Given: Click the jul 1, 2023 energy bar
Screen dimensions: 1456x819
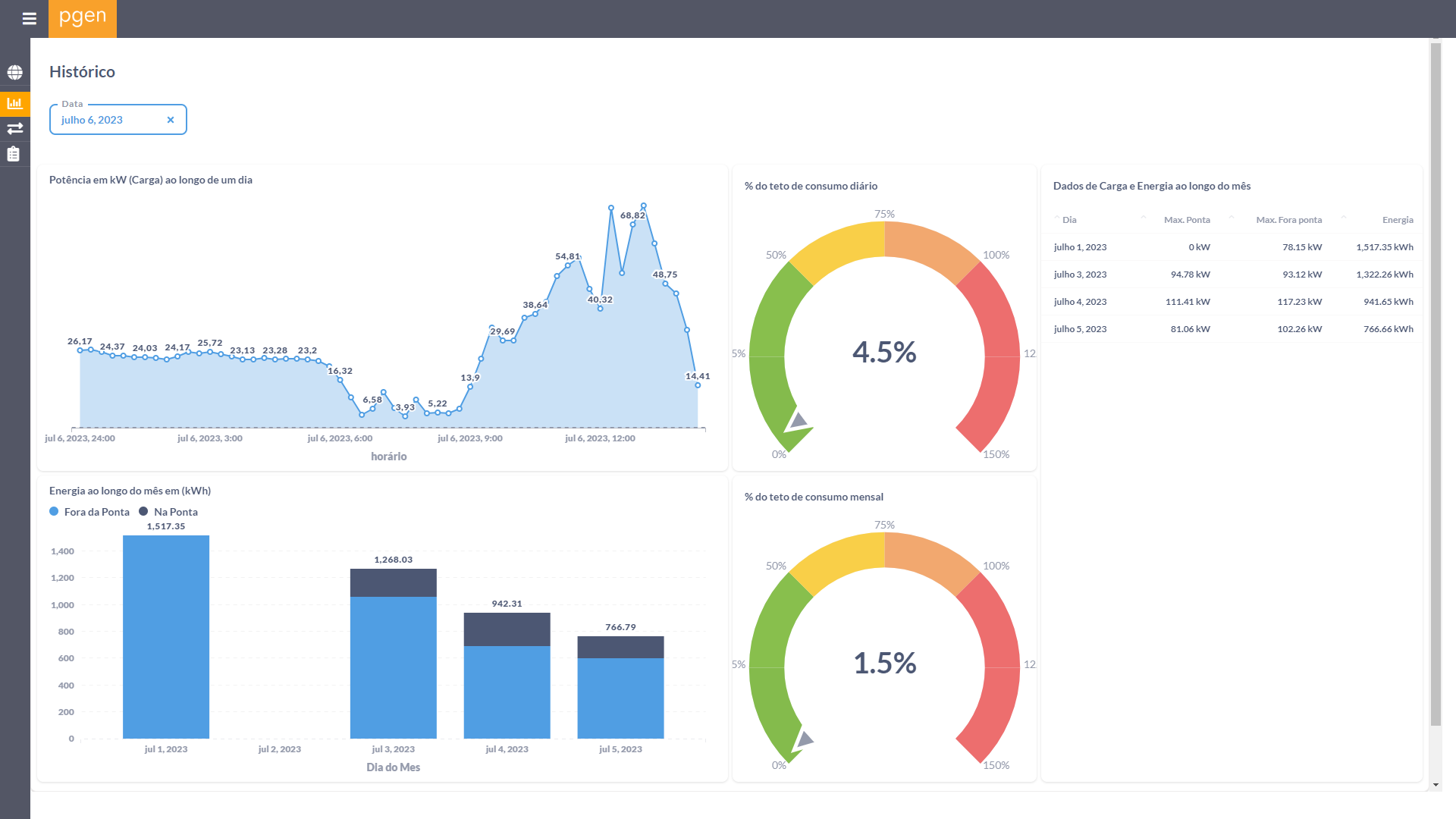Looking at the screenshot, I should [x=166, y=637].
